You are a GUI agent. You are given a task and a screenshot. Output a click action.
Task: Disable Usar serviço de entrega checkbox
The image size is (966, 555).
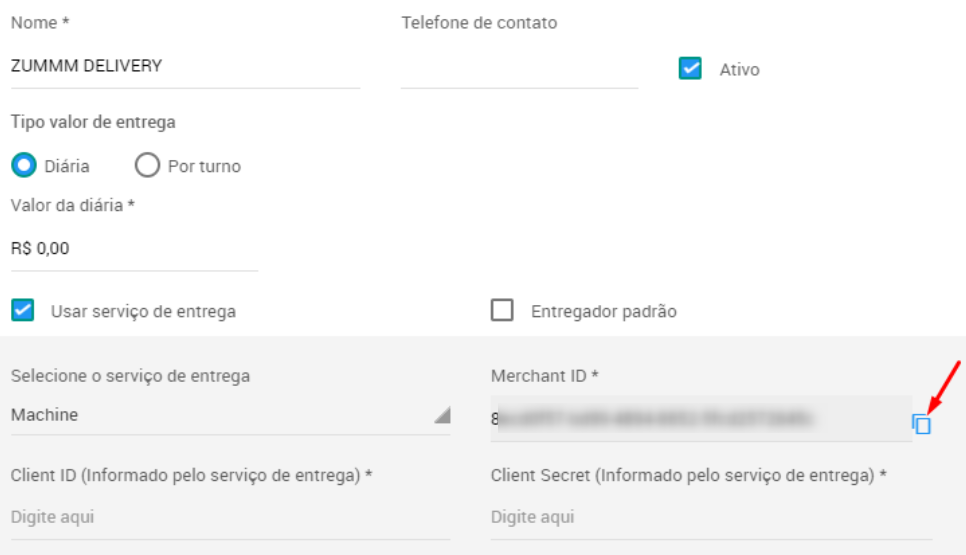tap(23, 310)
